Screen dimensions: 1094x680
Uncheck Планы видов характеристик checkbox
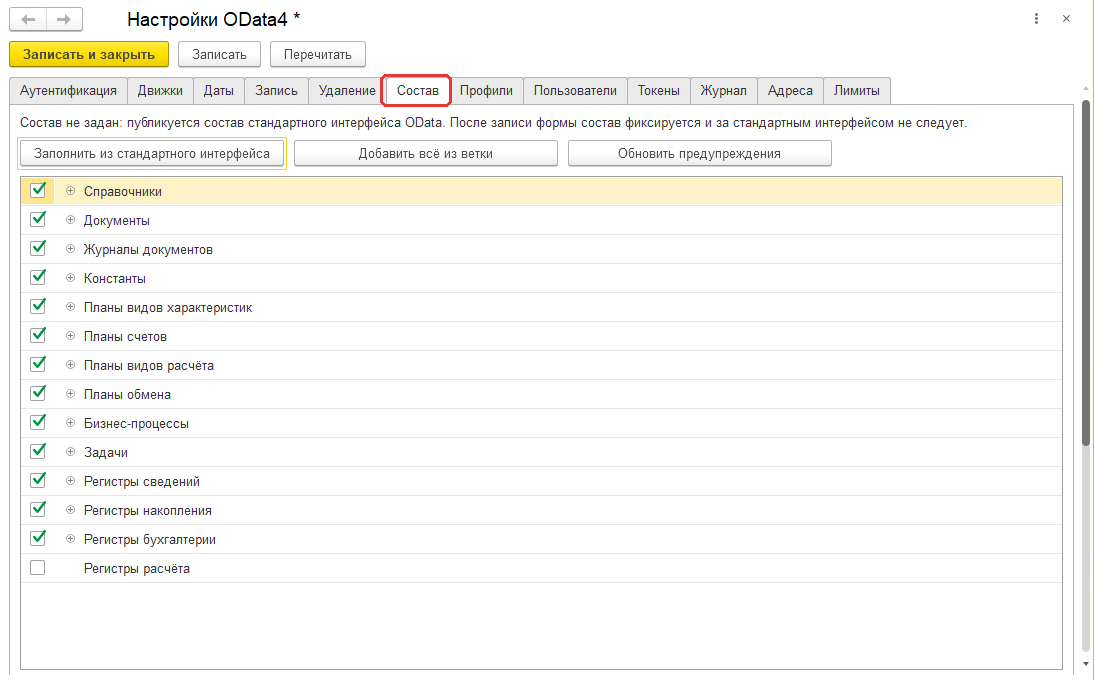[x=38, y=306]
